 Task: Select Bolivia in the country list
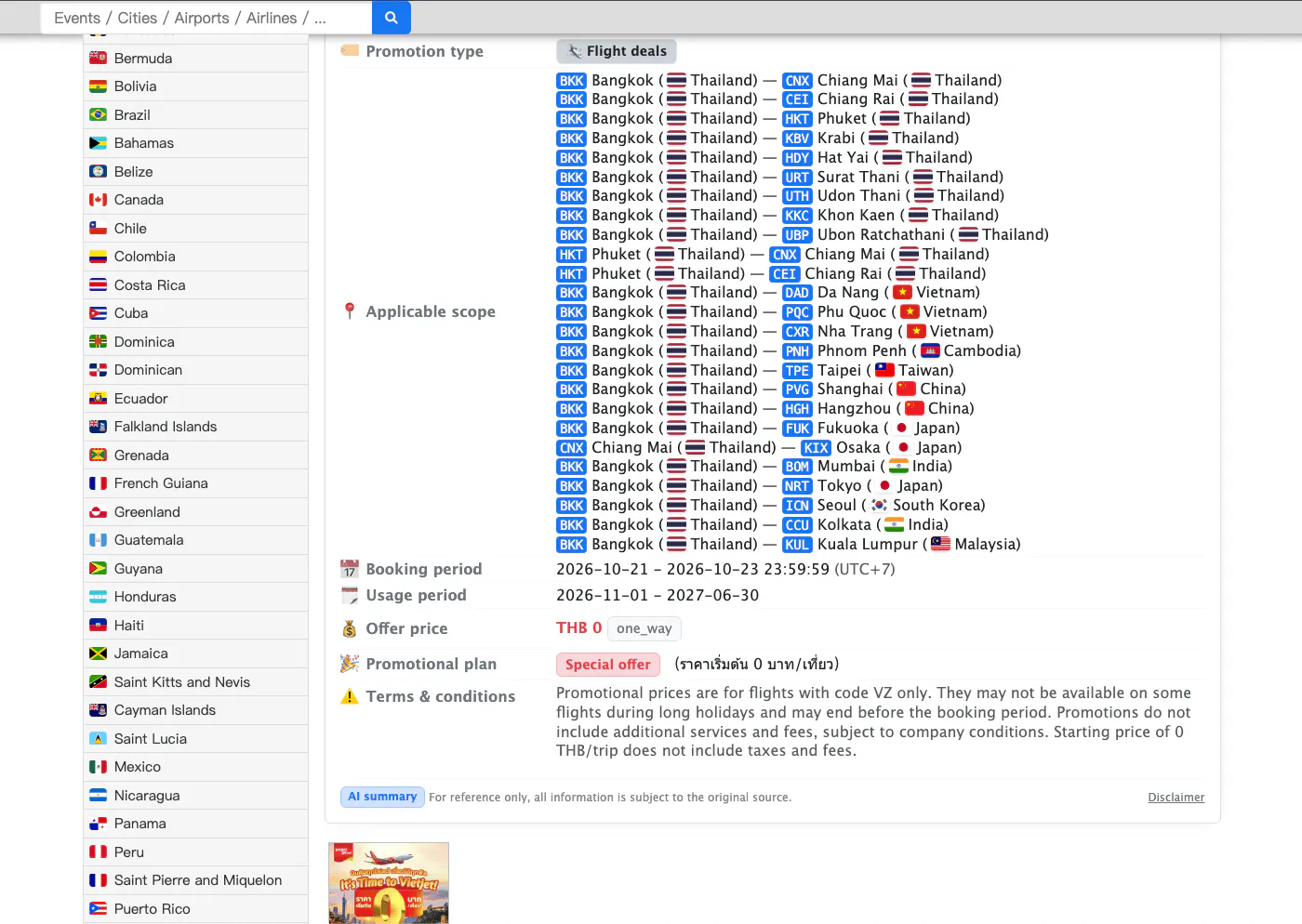click(x=135, y=86)
